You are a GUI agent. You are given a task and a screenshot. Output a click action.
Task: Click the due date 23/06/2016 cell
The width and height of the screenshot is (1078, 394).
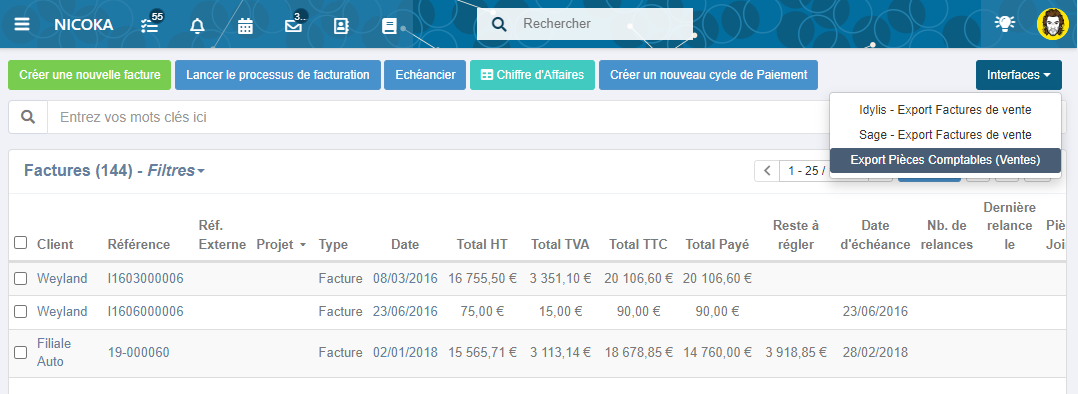click(875, 311)
